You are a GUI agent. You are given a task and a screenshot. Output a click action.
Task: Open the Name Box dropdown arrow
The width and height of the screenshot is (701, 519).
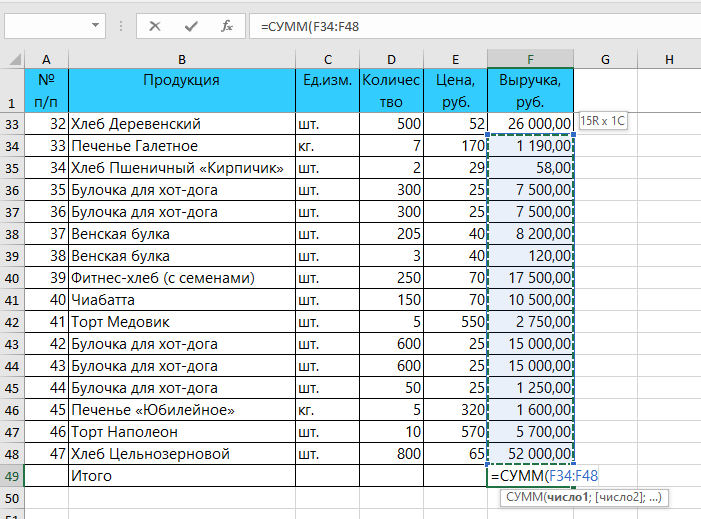tap(95, 25)
